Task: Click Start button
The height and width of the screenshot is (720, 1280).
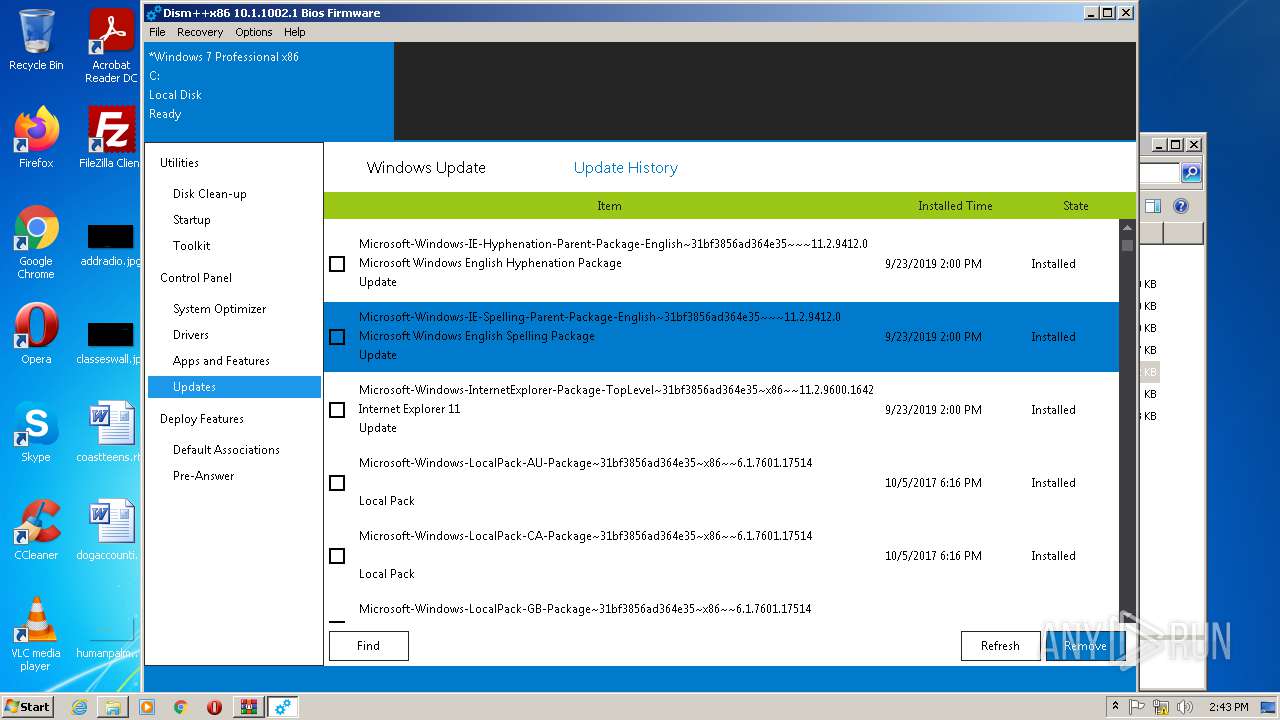Action: click(x=28, y=707)
